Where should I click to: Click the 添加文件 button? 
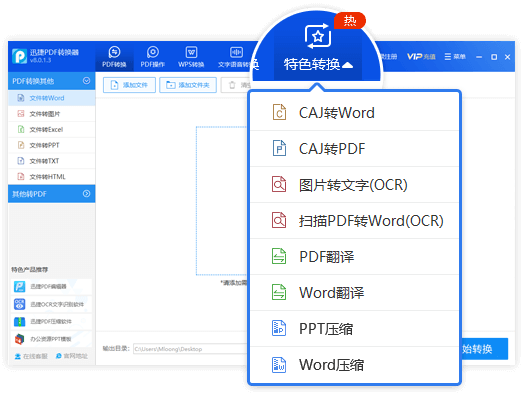129,85
